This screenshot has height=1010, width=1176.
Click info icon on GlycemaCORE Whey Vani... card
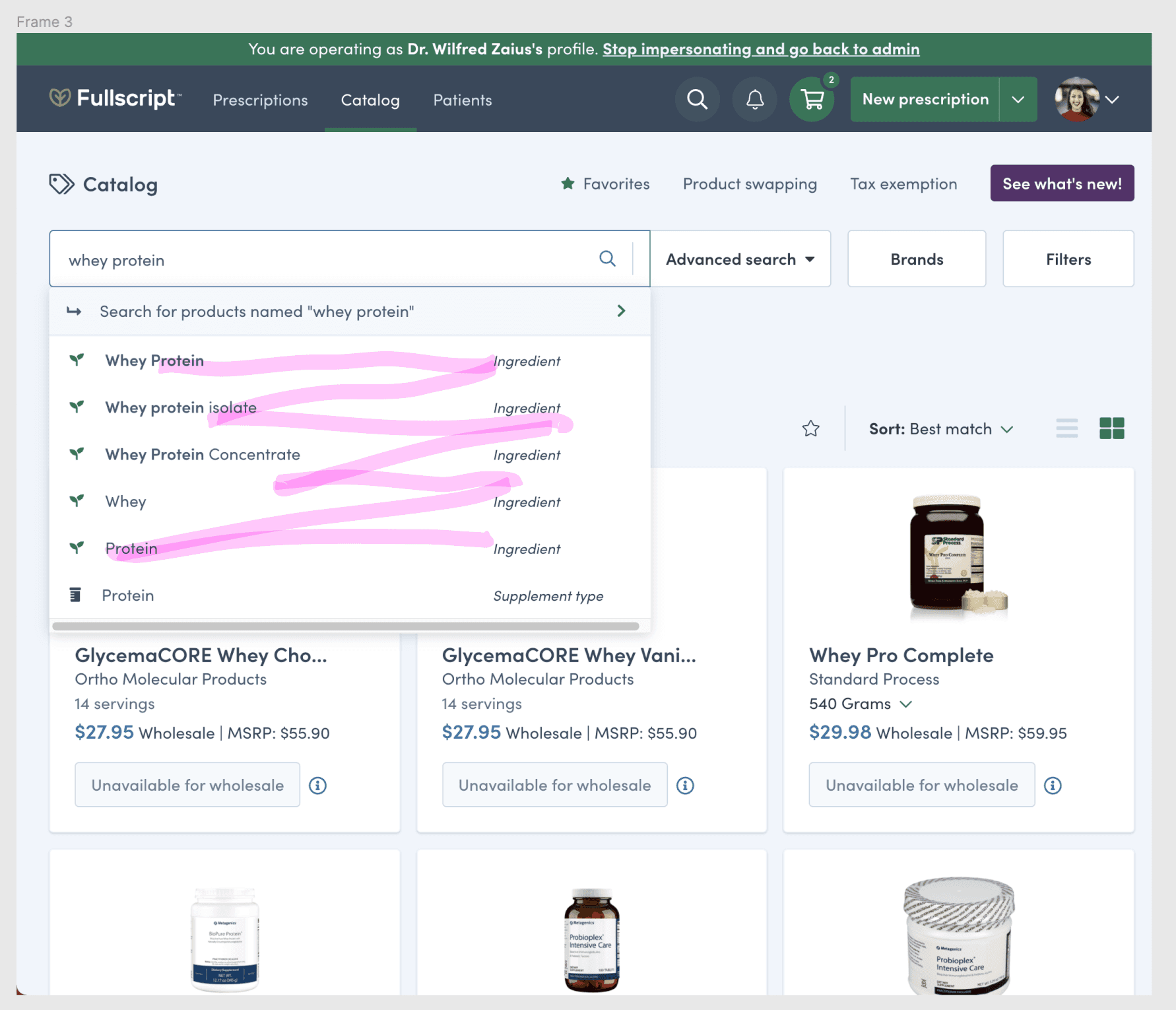685,785
